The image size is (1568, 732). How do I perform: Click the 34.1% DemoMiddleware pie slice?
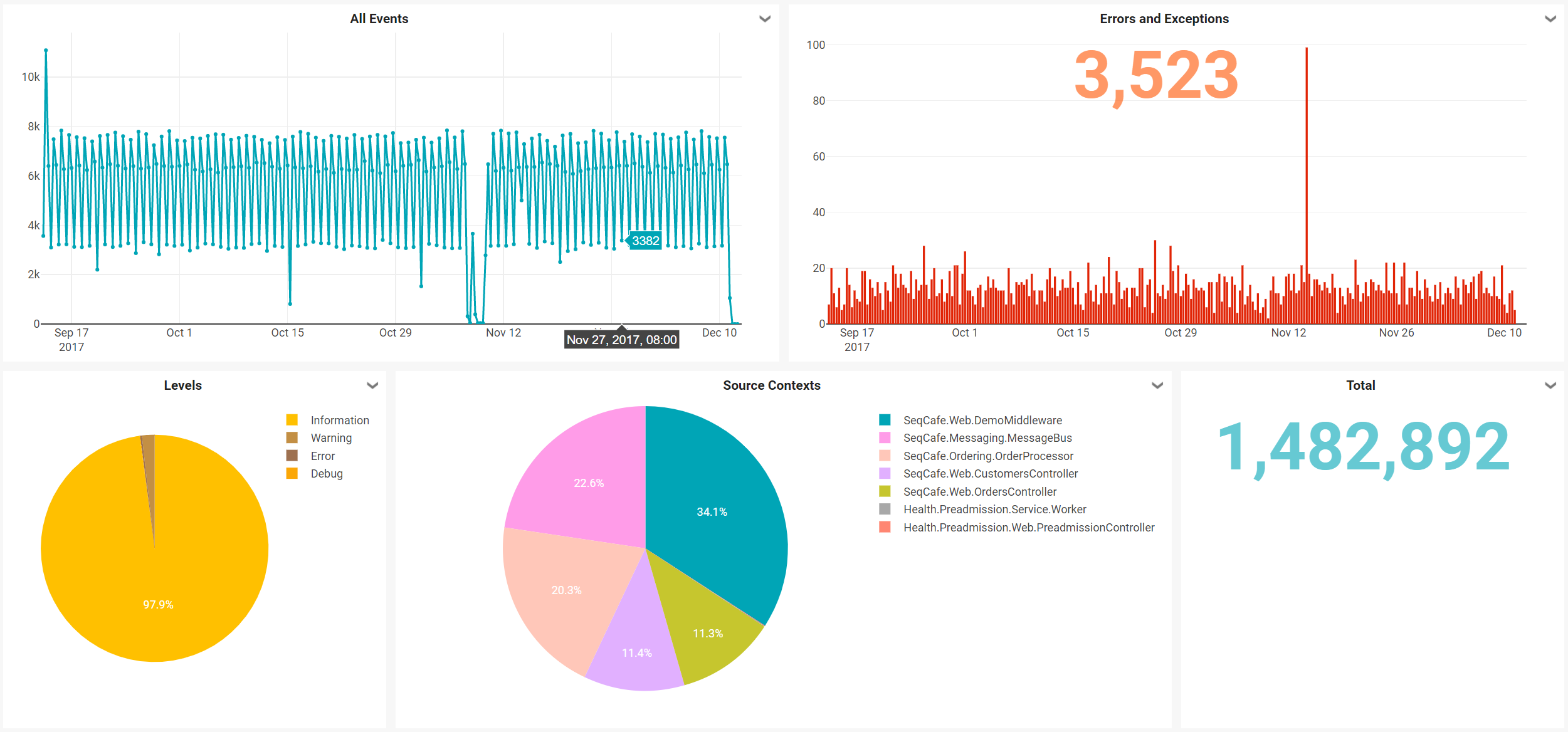point(712,511)
